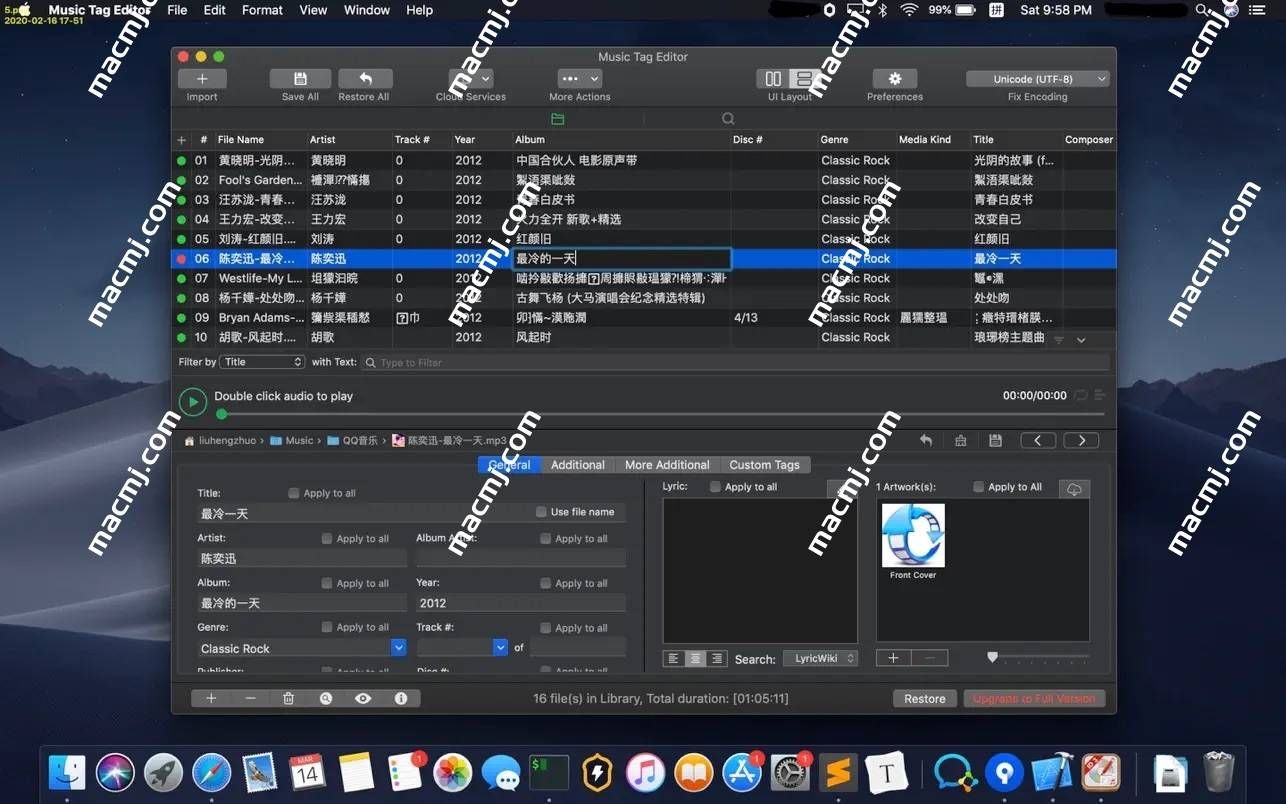Open Preferences via the gear icon
Image resolution: width=1286 pixels, height=804 pixels.
coord(895,79)
